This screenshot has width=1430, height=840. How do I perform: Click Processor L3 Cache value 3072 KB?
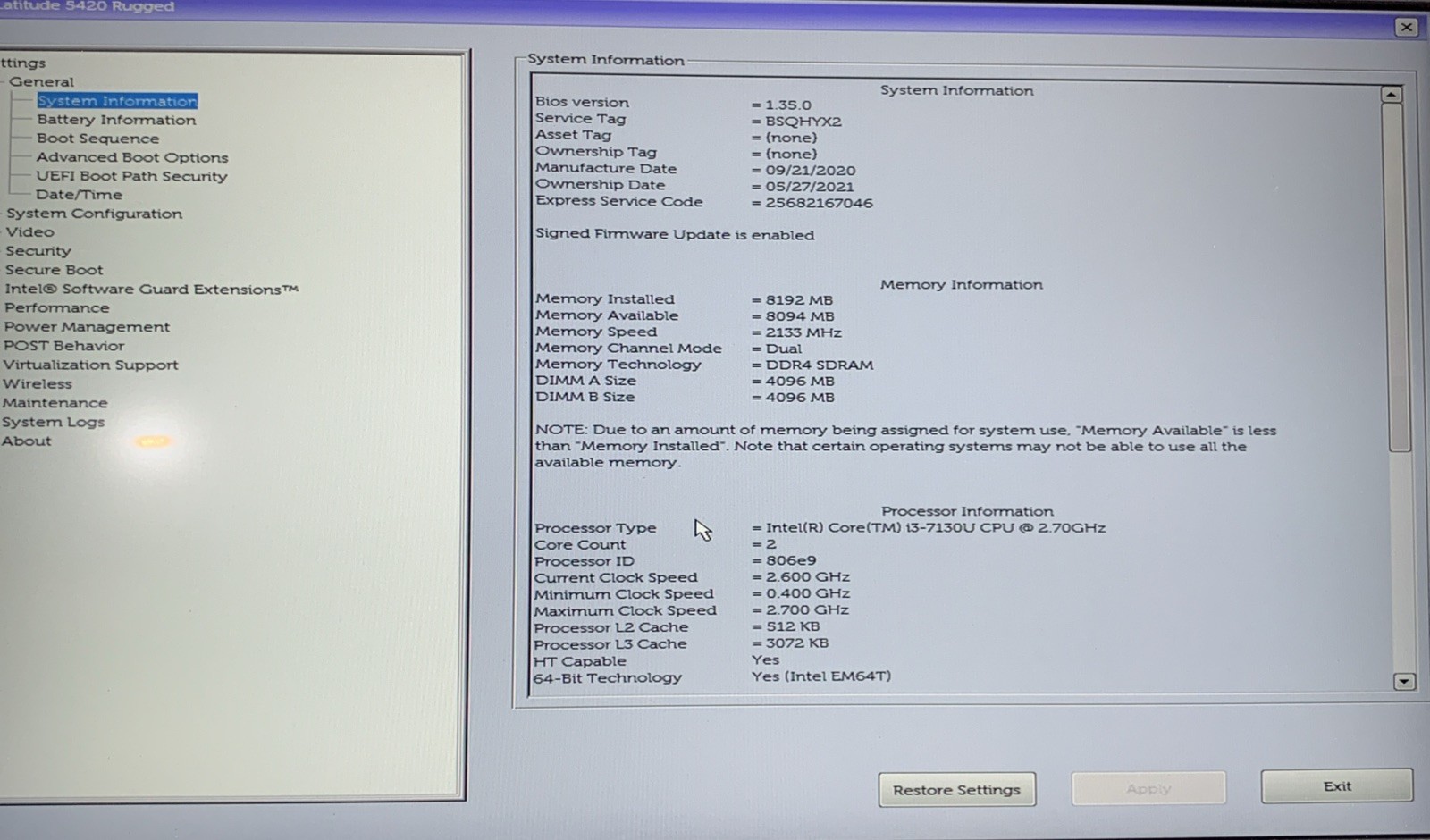point(797,643)
